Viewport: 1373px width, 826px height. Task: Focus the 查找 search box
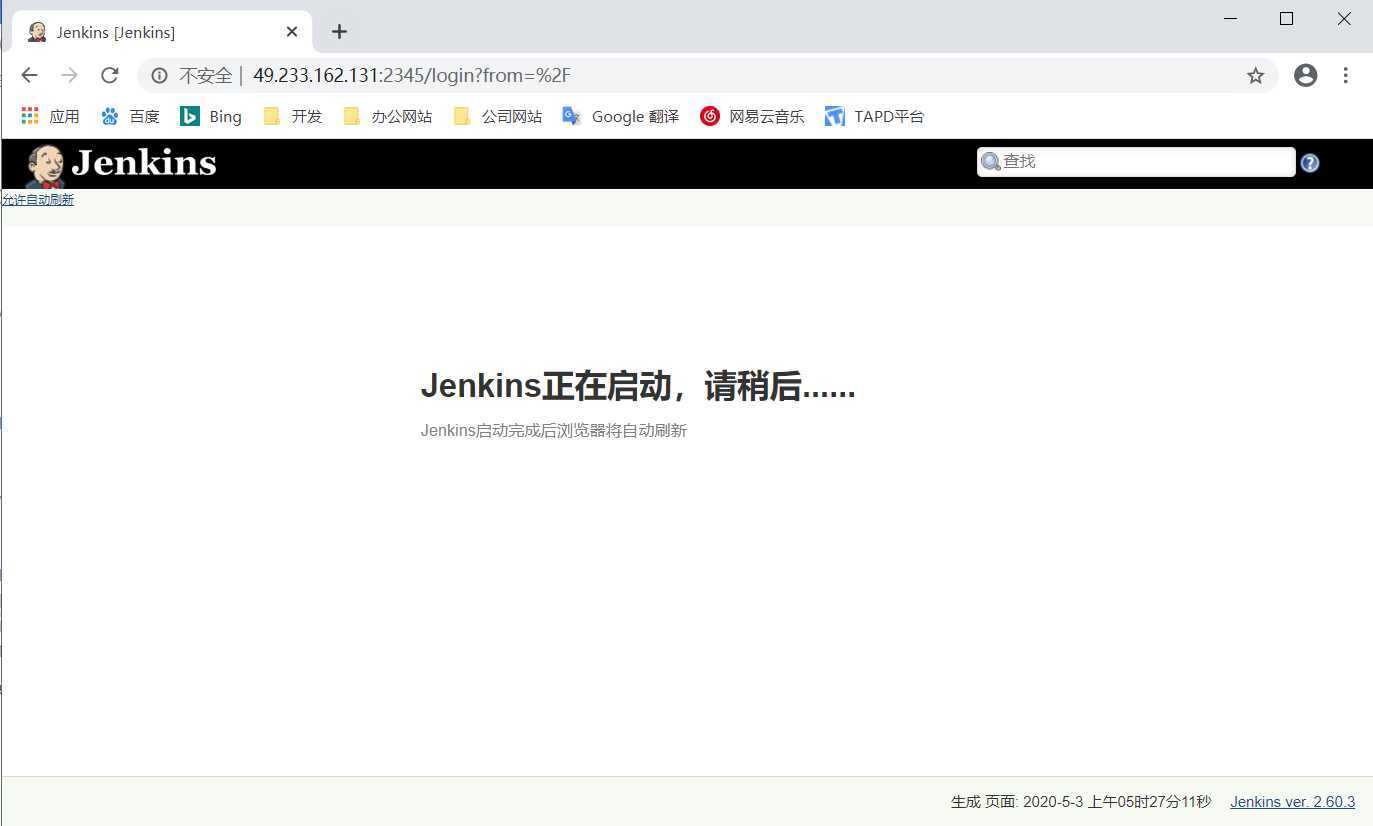(1136, 162)
